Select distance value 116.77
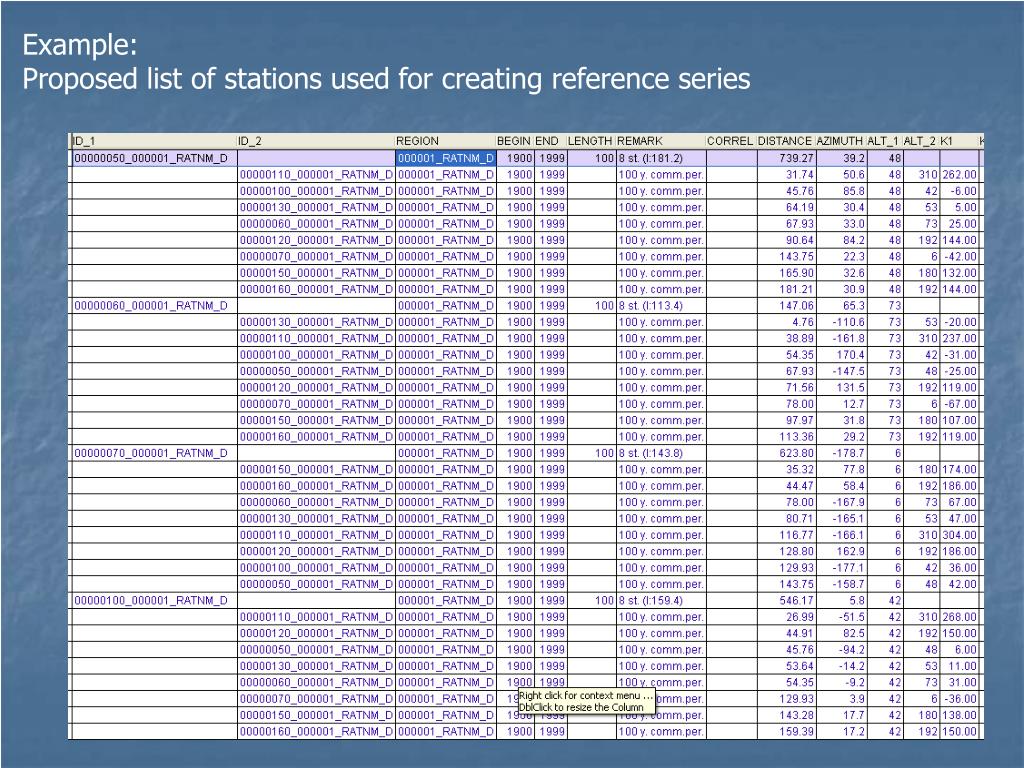The image size is (1024, 768). click(786, 536)
